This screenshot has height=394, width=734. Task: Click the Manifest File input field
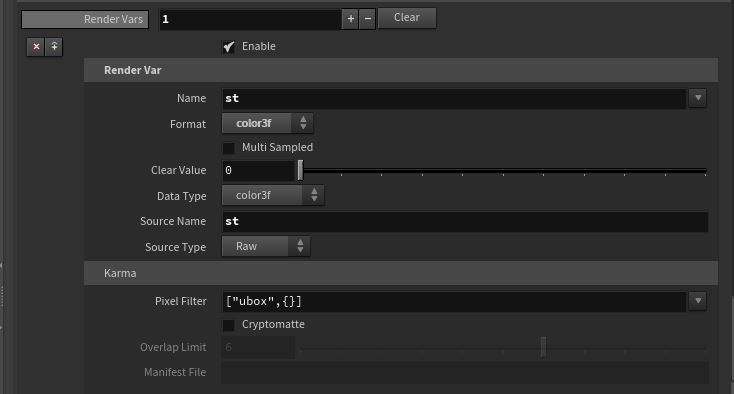click(465, 372)
